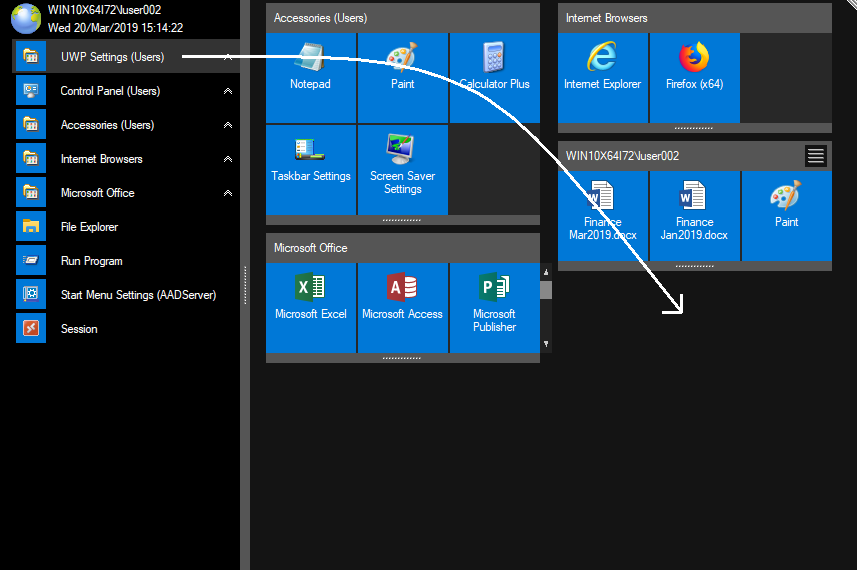Collapse Control Panel (Users) chevron
The image size is (857, 570).
pos(228,91)
